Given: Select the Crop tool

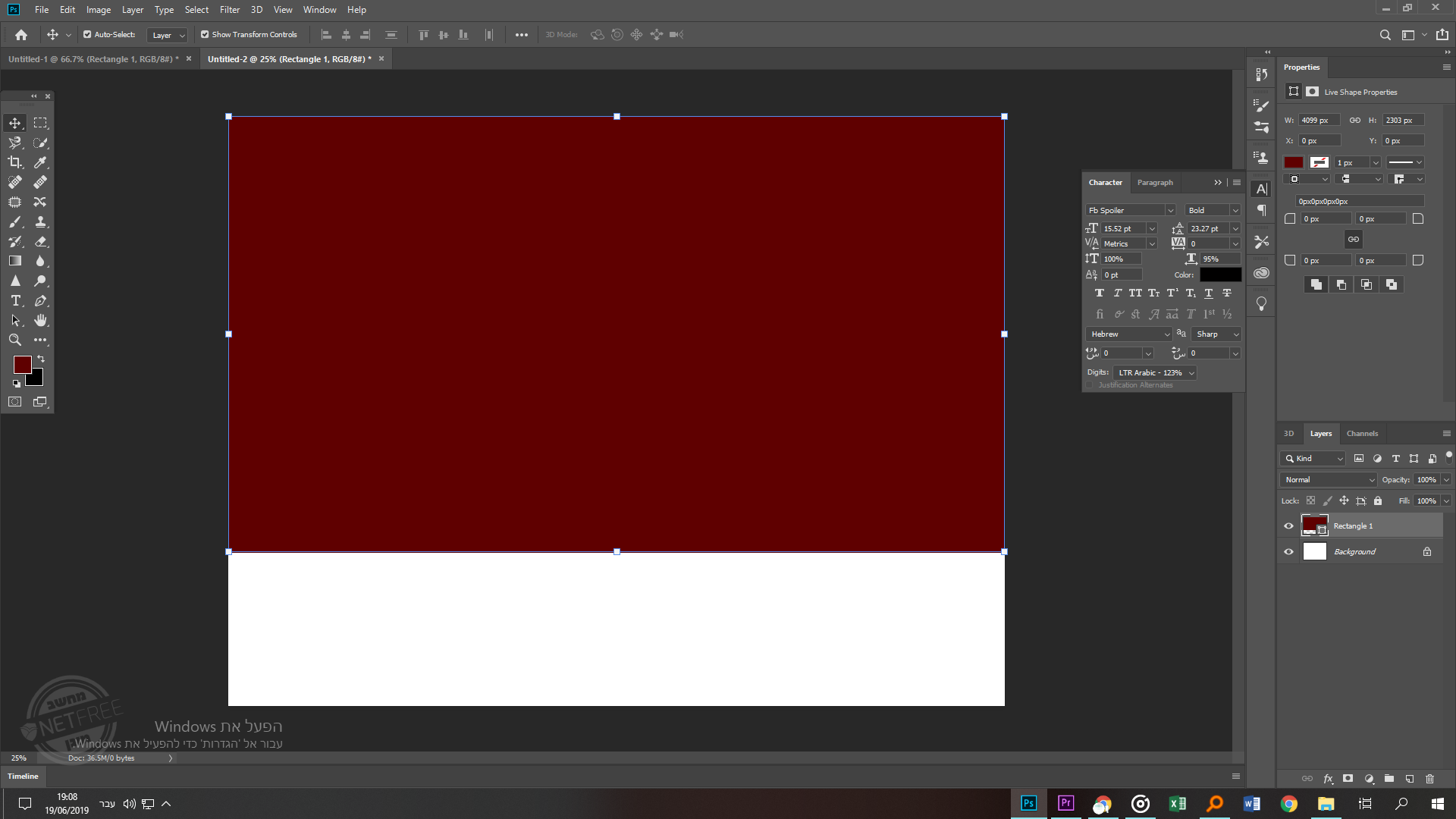Looking at the screenshot, I should coord(14,162).
